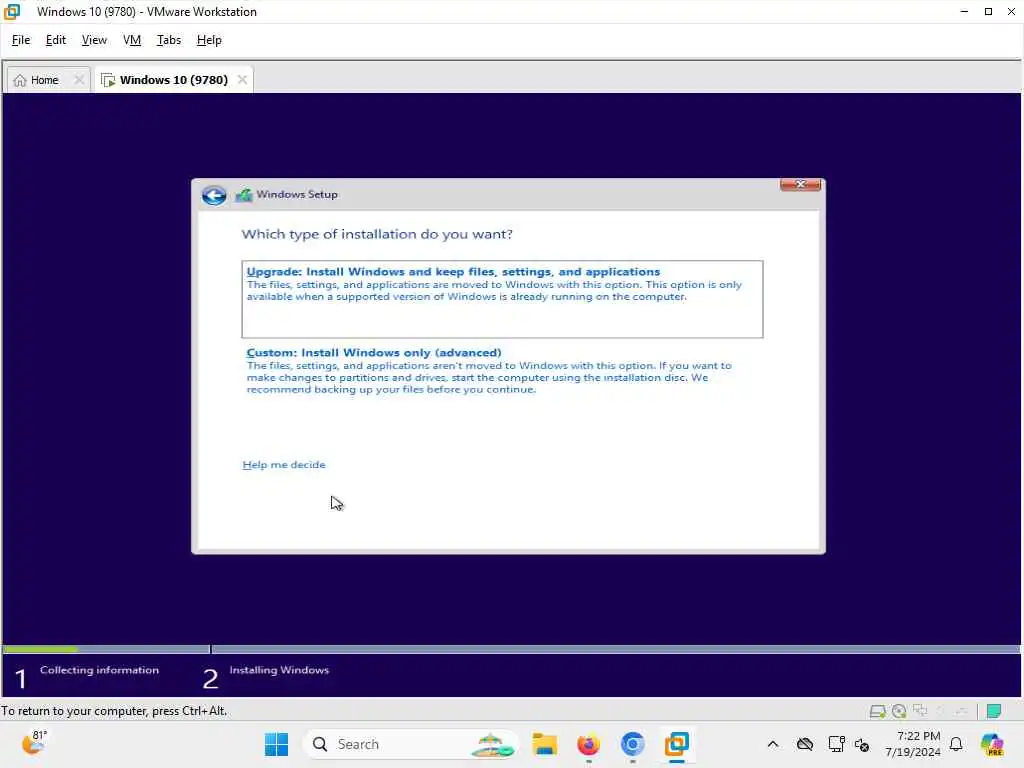Open the VM menu
Image resolution: width=1024 pixels, height=768 pixels.
(x=132, y=40)
